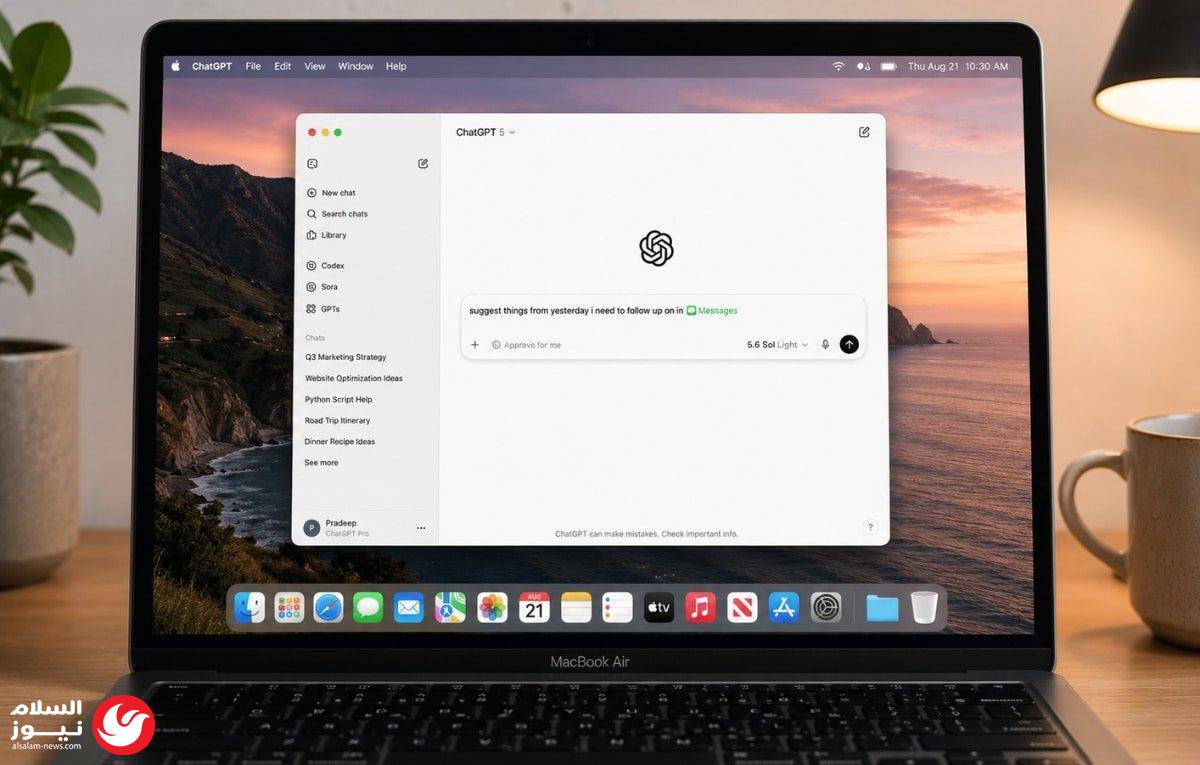This screenshot has height=765, width=1200.
Task: Send the message with arrow button
Action: pos(849,344)
